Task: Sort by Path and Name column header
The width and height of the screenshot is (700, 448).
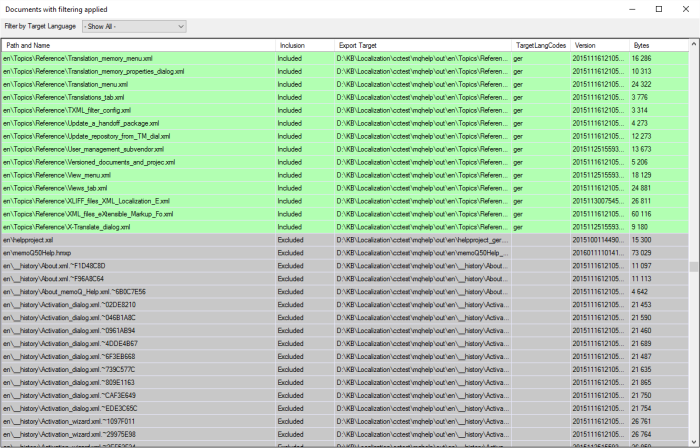Action: click(x=138, y=45)
